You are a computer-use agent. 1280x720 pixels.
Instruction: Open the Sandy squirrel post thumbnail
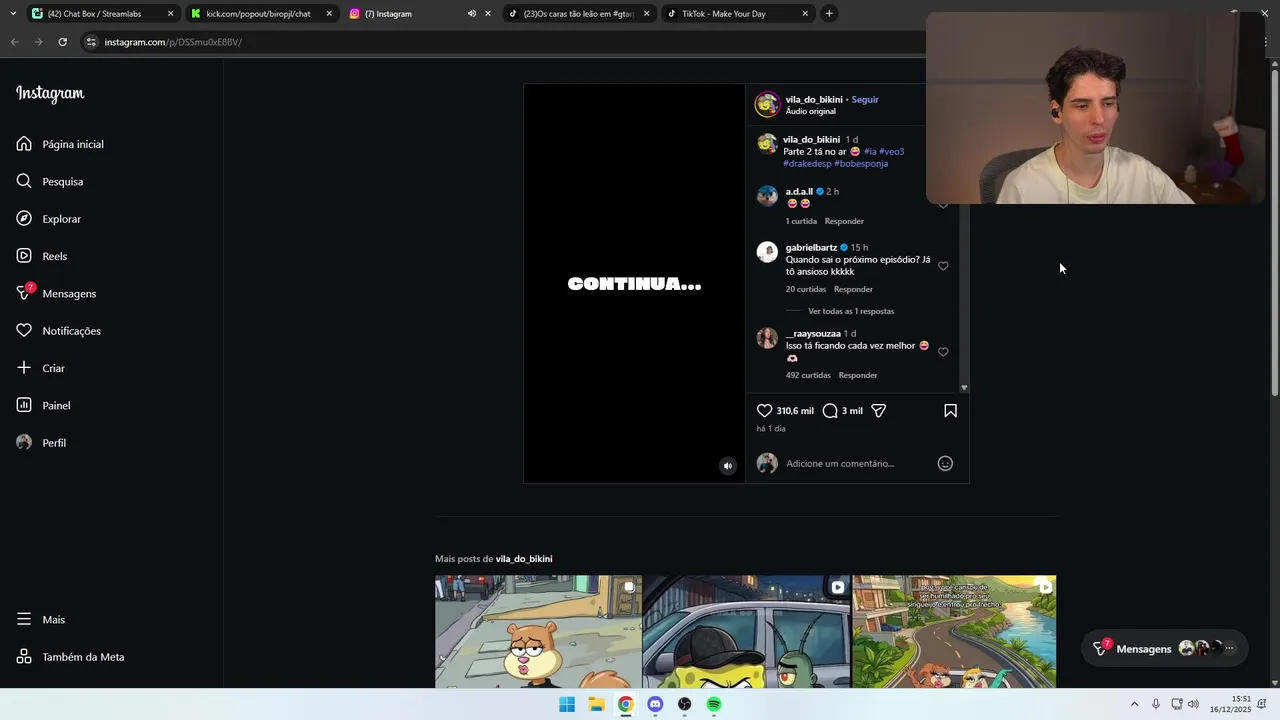click(x=538, y=631)
